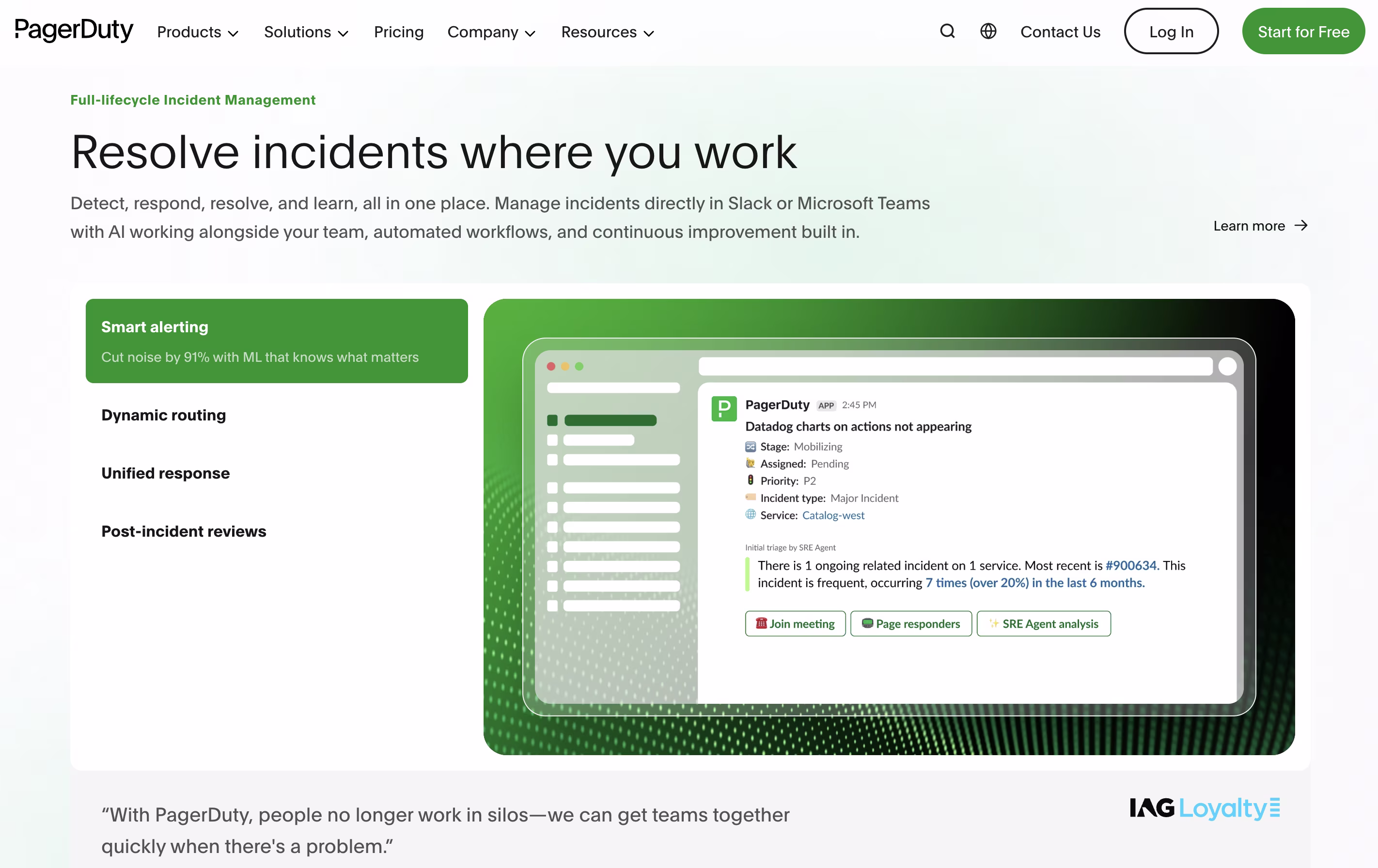Click the red dot in mock window
Viewport: 1378px width, 868px height.
(550, 366)
